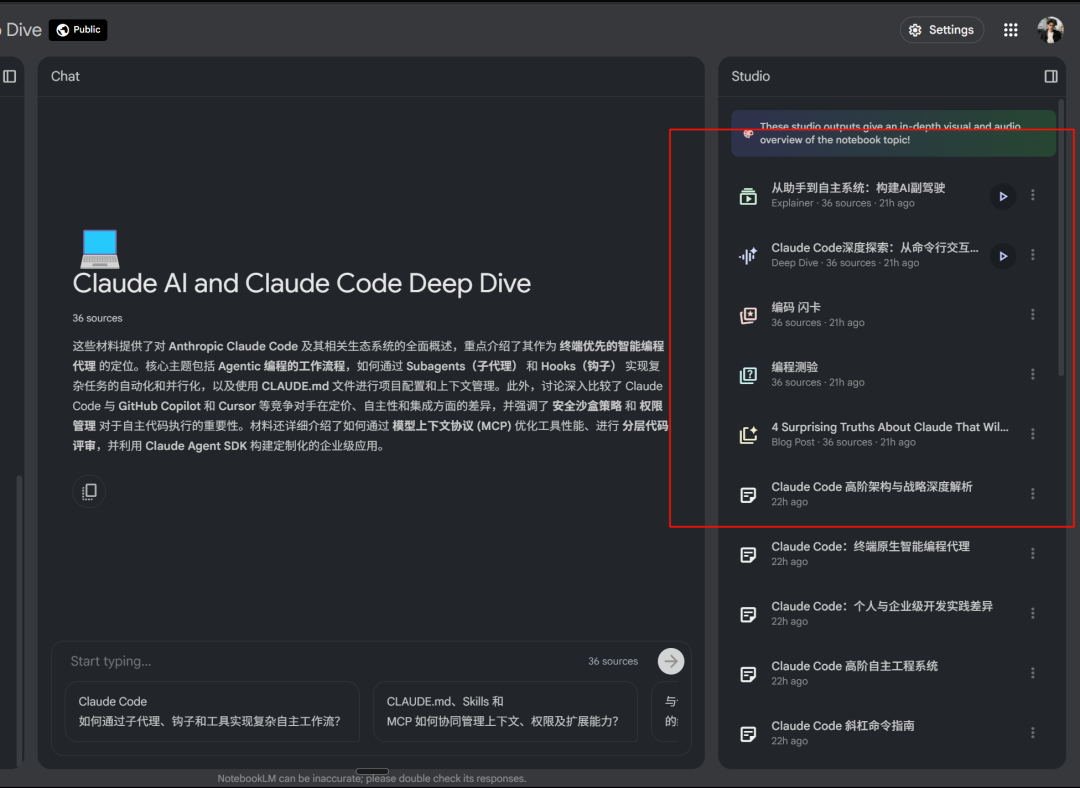Open more options for 4 Surprising Truths
Image resolution: width=1080 pixels, height=788 pixels.
point(1032,434)
